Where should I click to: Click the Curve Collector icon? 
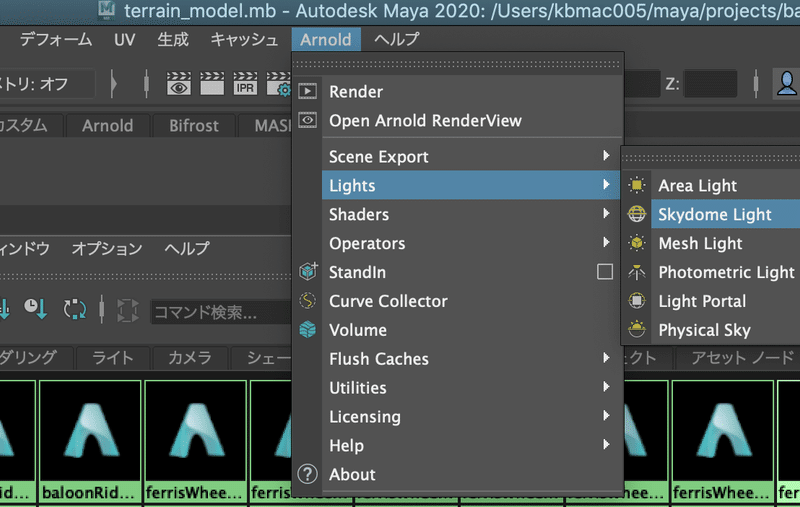(307, 301)
